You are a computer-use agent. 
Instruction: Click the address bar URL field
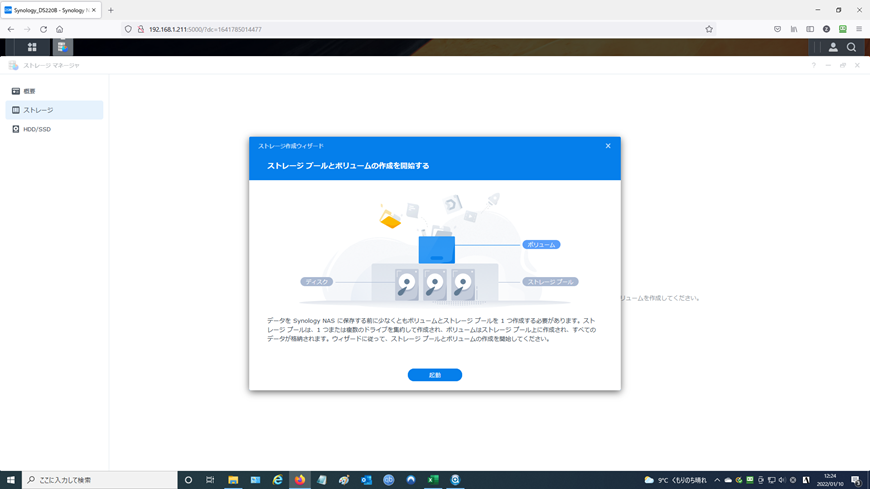[x=419, y=29]
